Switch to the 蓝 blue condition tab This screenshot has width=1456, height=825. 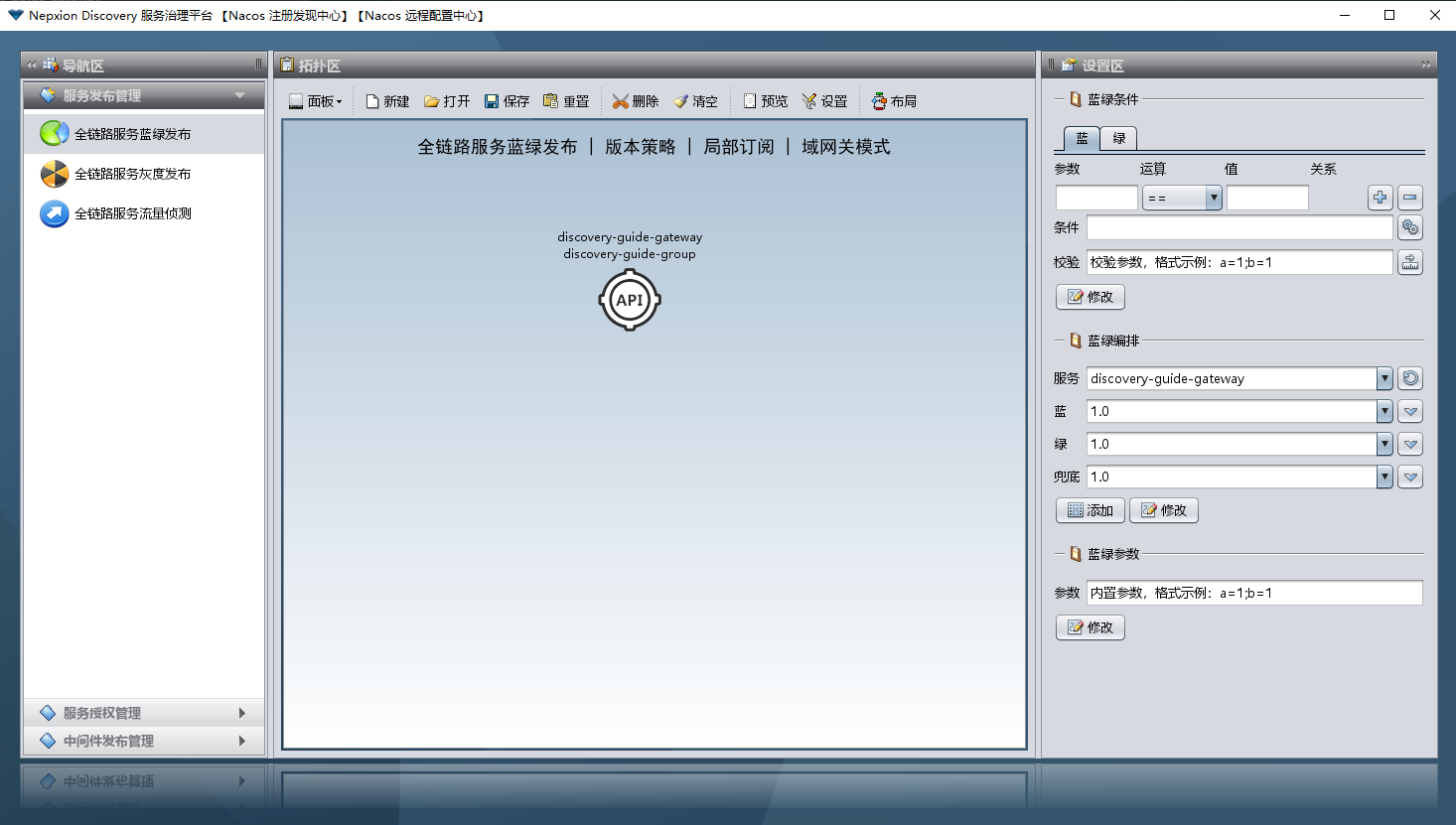1082,138
